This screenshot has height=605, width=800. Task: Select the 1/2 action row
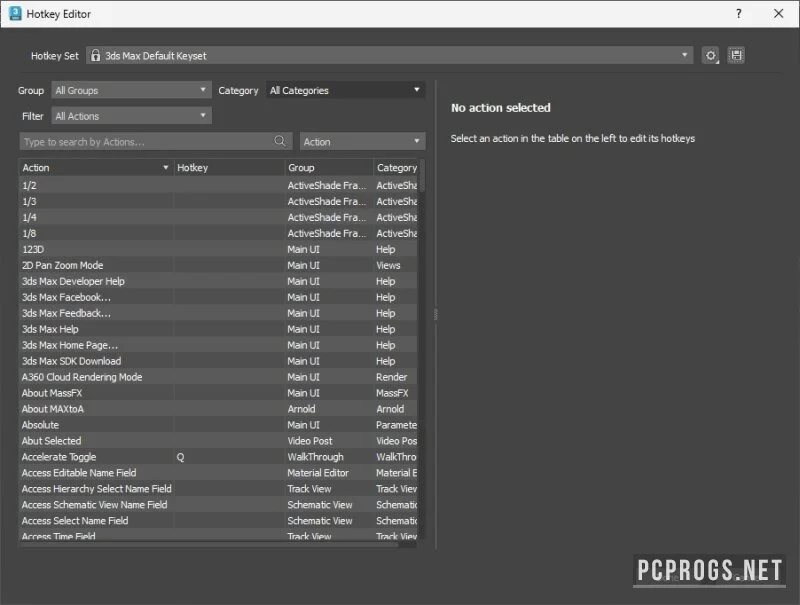(x=218, y=185)
